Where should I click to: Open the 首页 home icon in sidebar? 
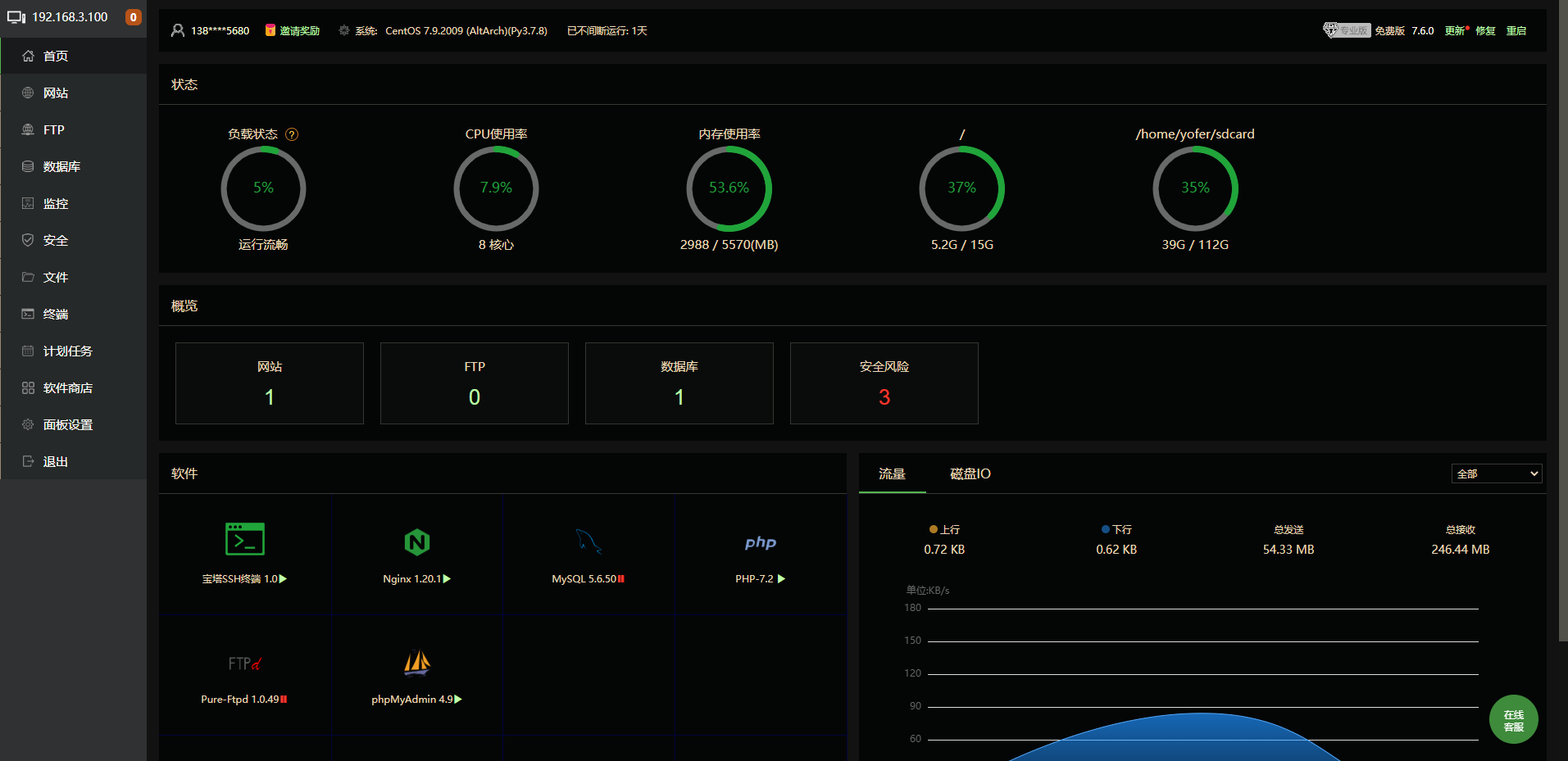coord(28,56)
